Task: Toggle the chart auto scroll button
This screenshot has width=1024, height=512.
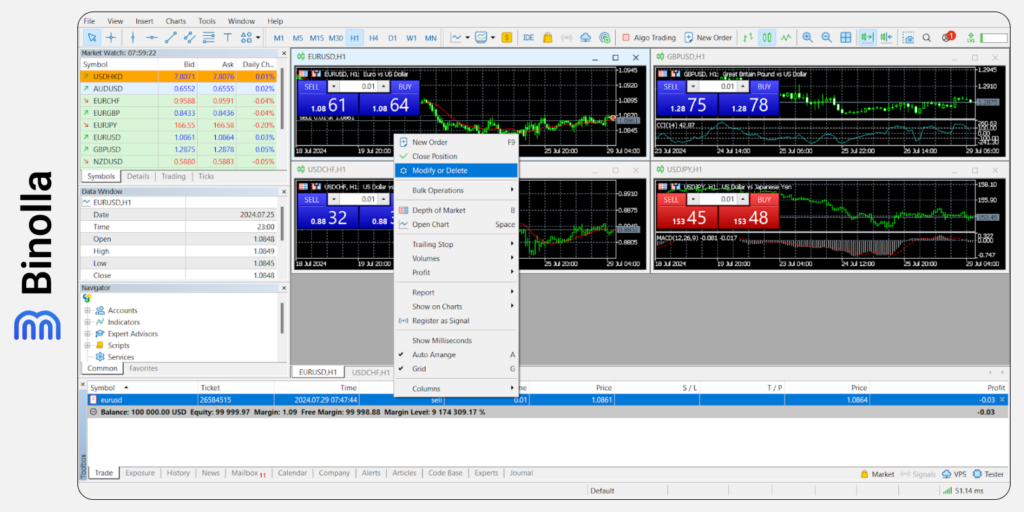Action: click(x=868, y=37)
